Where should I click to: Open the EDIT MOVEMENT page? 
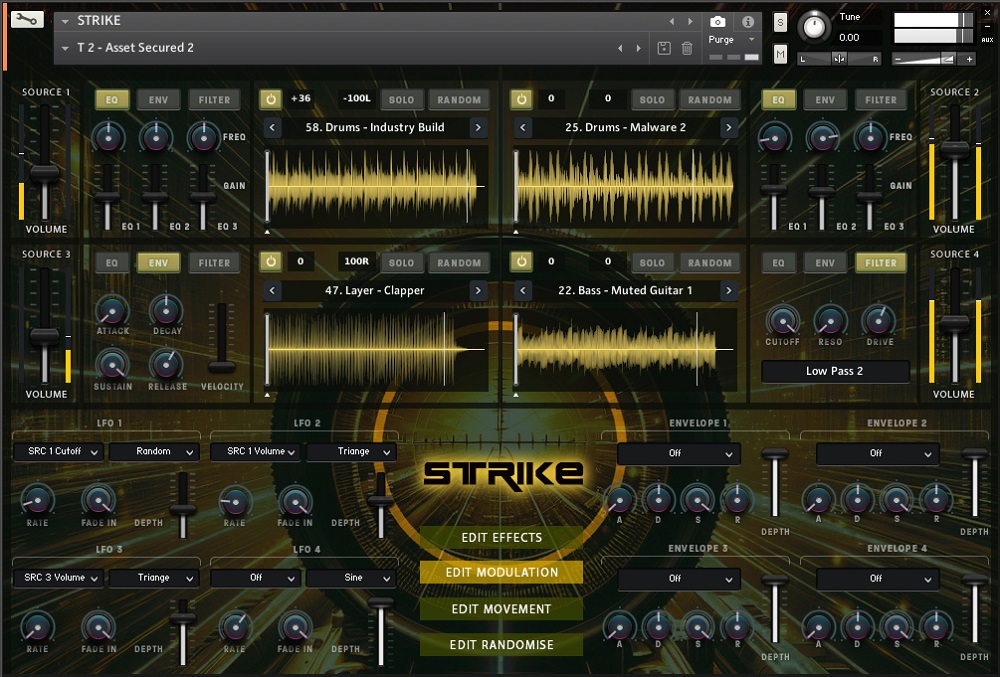click(x=501, y=609)
